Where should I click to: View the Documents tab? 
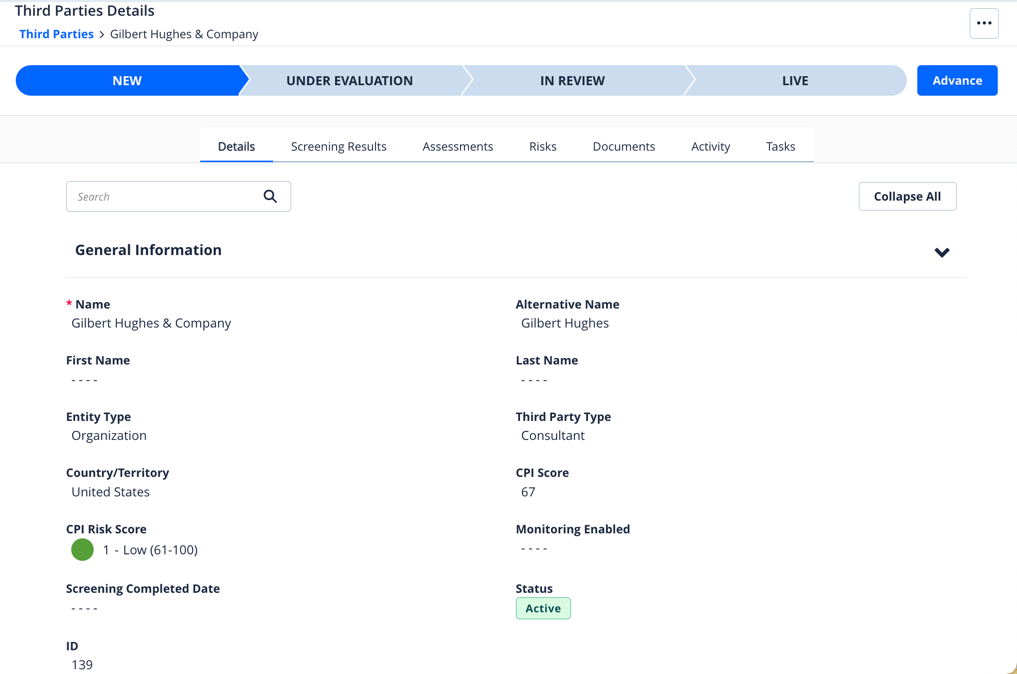point(623,146)
